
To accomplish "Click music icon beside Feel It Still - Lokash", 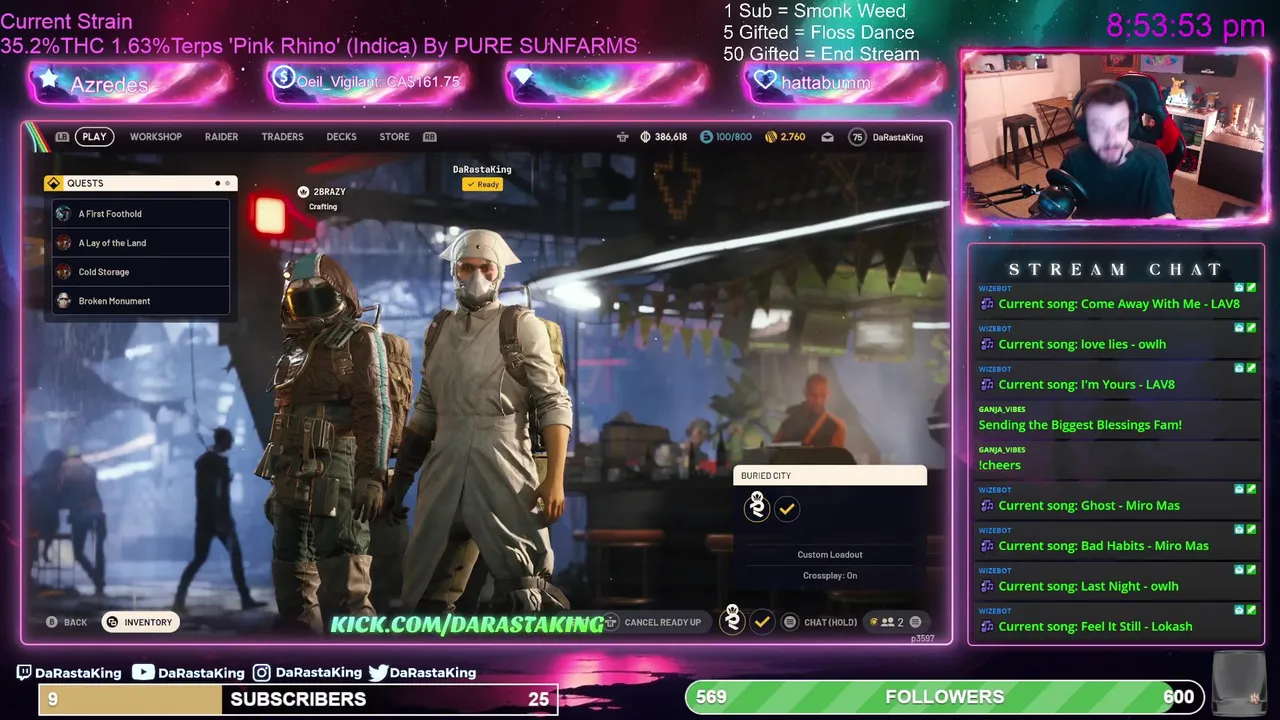I will (987, 627).
